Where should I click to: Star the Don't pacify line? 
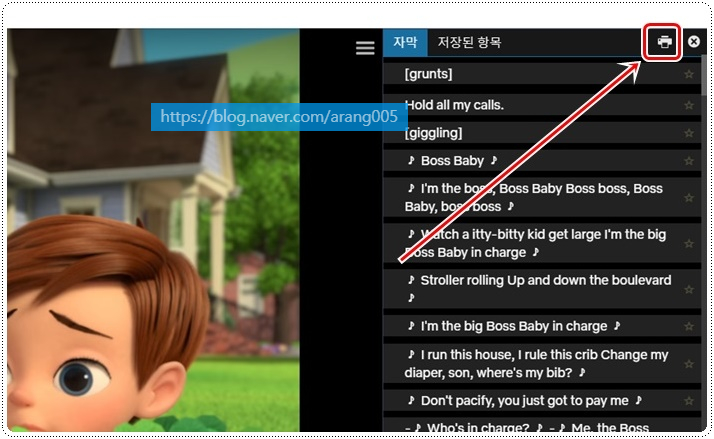688,401
